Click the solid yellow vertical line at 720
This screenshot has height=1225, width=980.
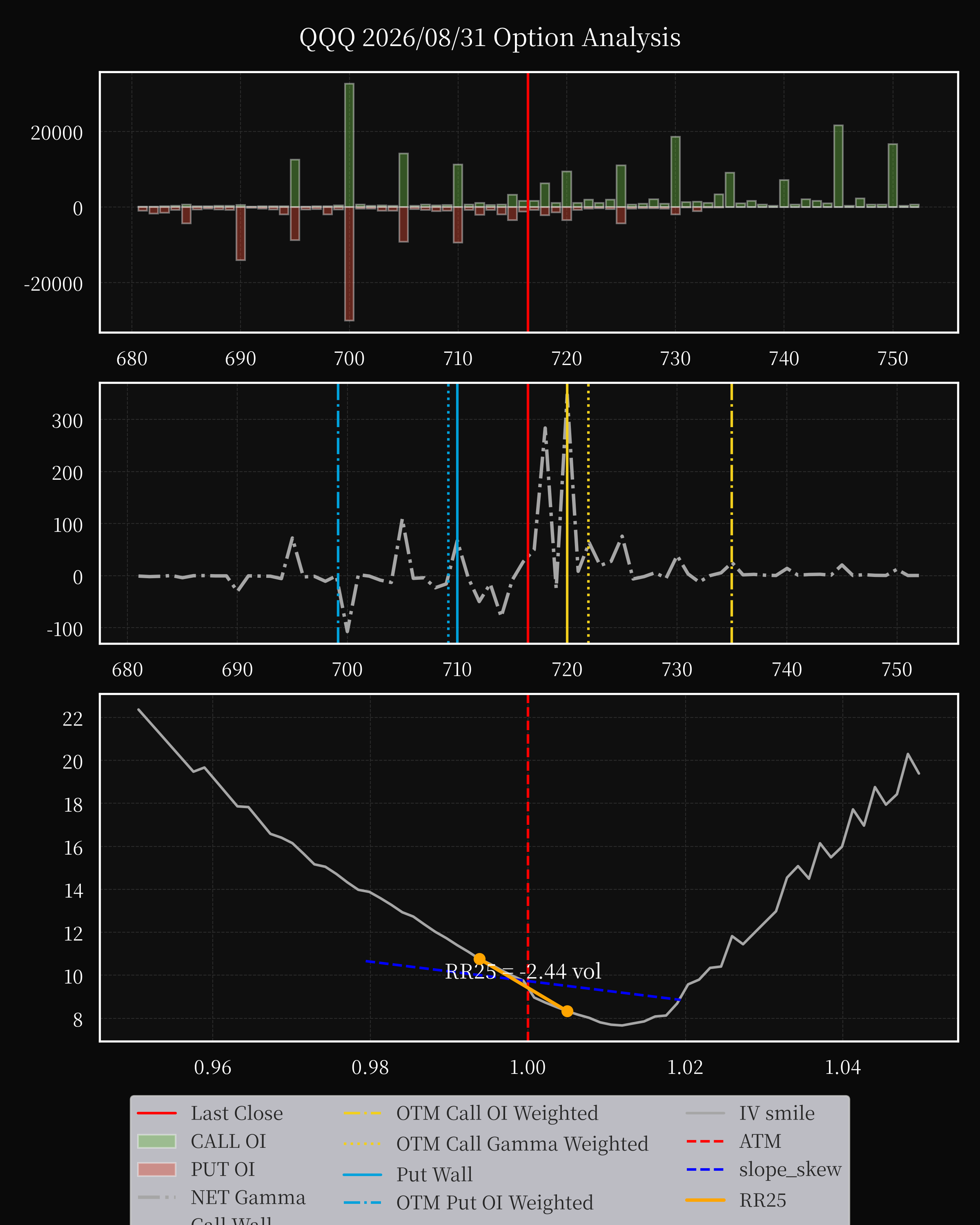pyautogui.click(x=567, y=514)
